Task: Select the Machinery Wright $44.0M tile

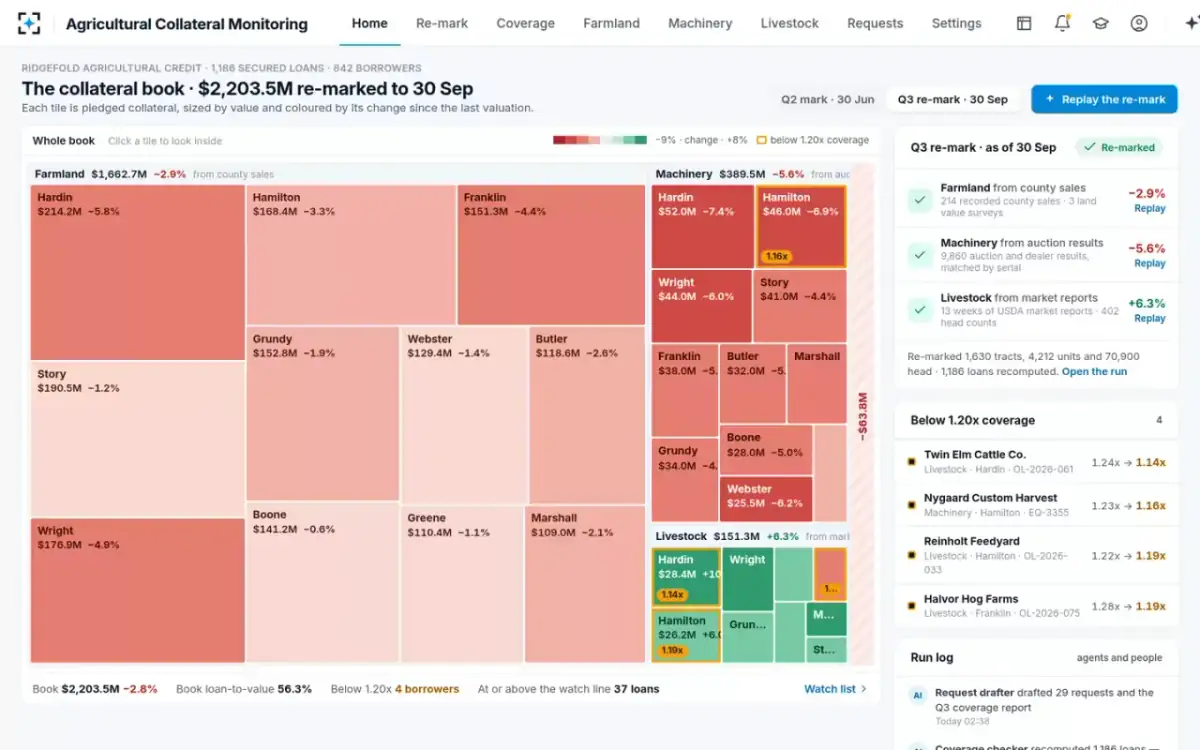Action: pyautogui.click(x=701, y=306)
